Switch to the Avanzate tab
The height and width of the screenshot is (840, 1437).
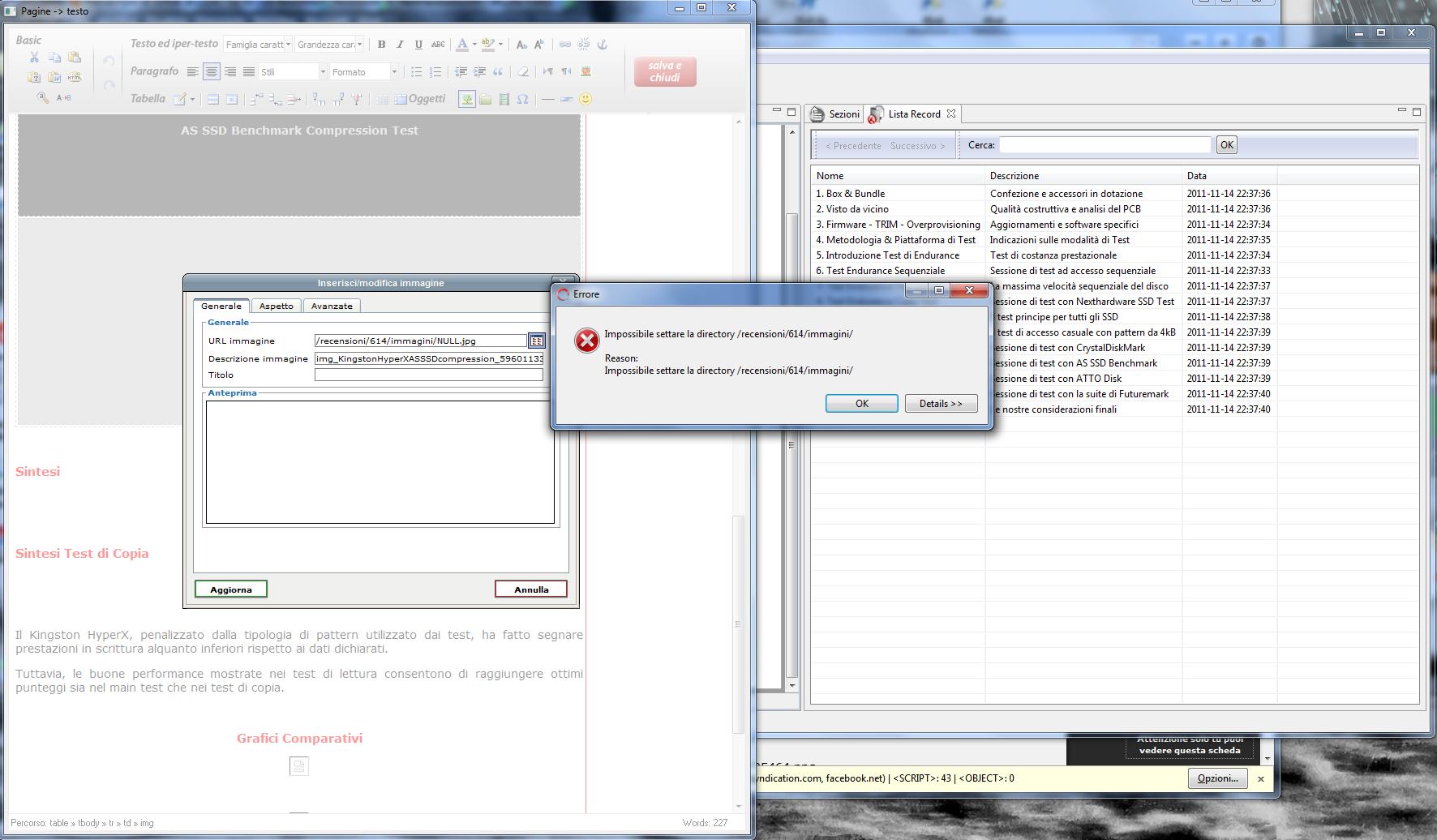pos(332,306)
